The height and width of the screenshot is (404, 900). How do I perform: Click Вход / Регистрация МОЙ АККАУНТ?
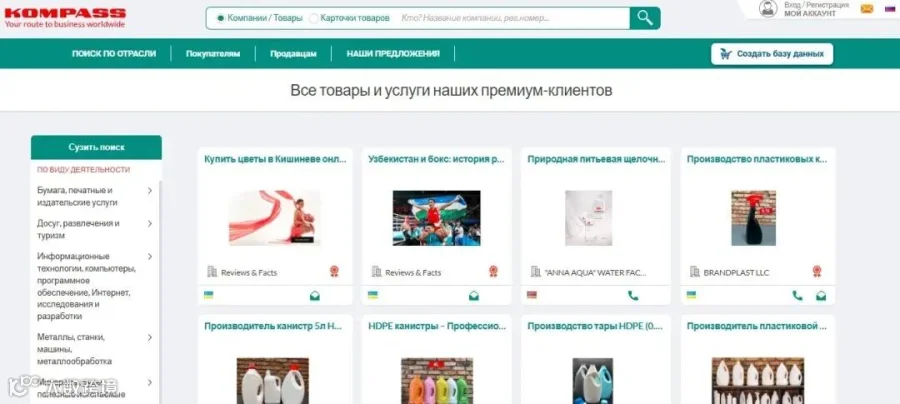coord(816,9)
